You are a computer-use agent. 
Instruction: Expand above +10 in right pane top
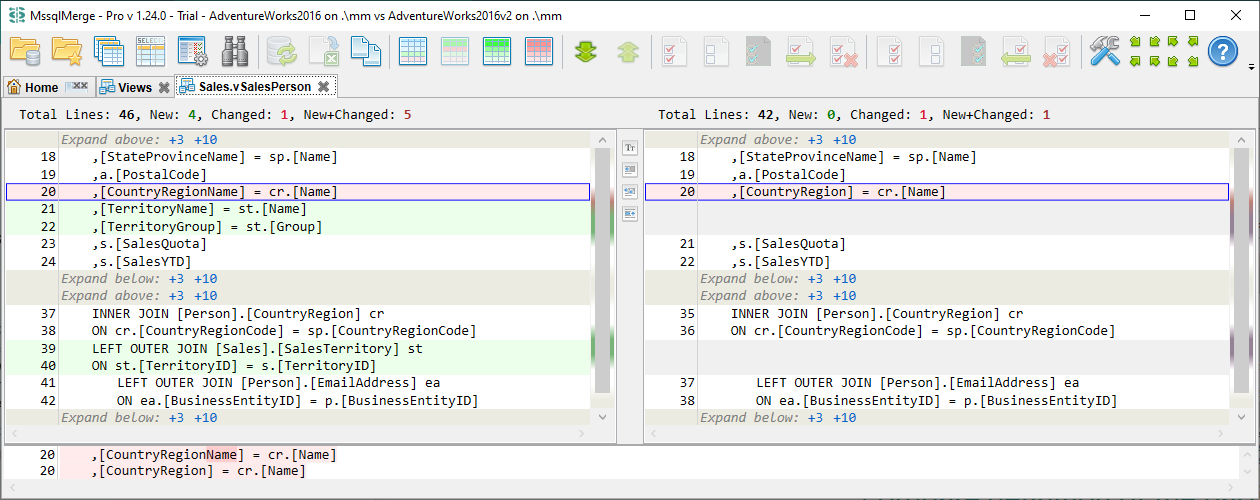click(844, 140)
